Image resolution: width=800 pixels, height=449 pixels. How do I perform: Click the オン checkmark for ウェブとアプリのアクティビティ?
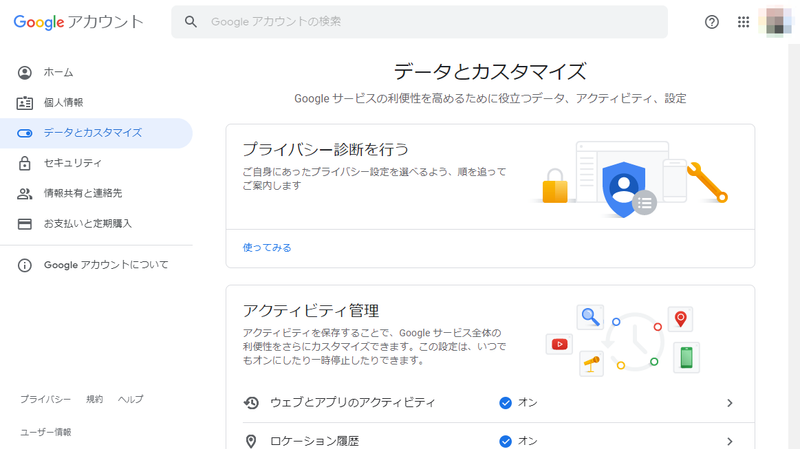point(506,403)
